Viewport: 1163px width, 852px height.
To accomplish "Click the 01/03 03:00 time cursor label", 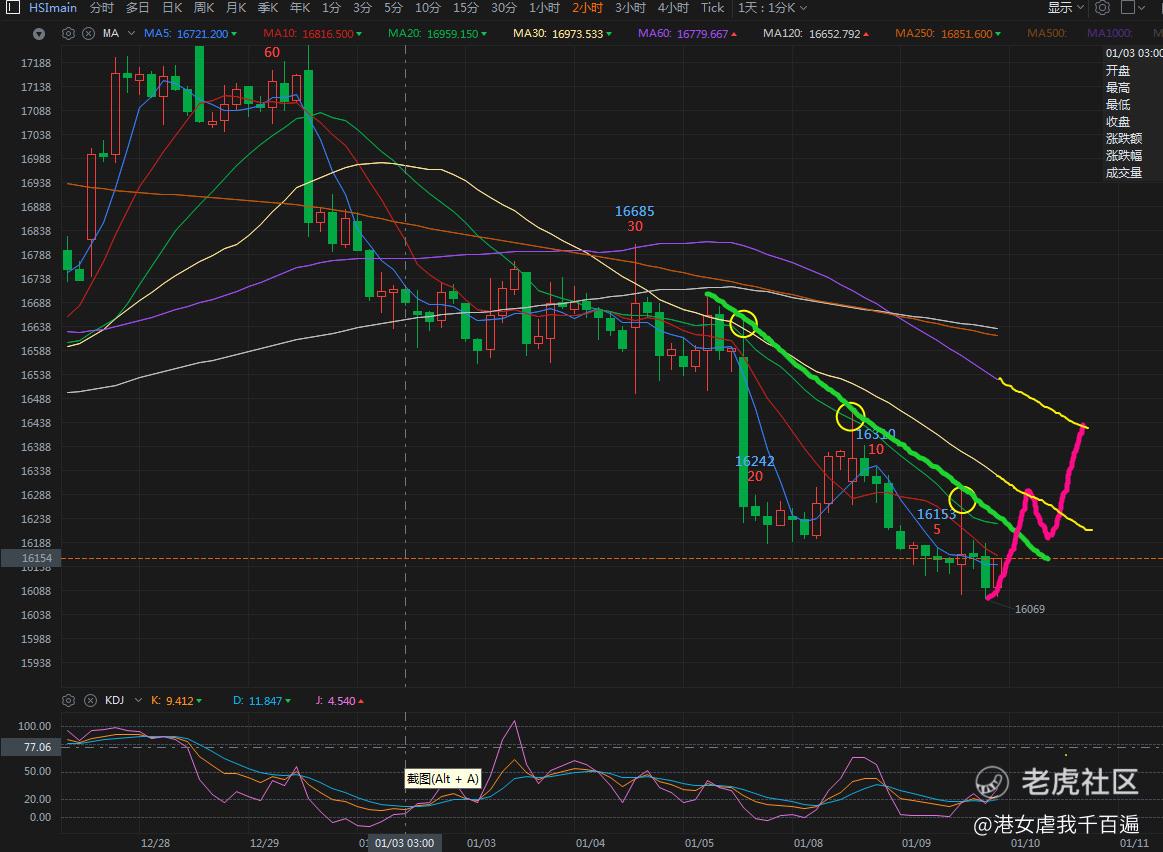I will 405,843.
